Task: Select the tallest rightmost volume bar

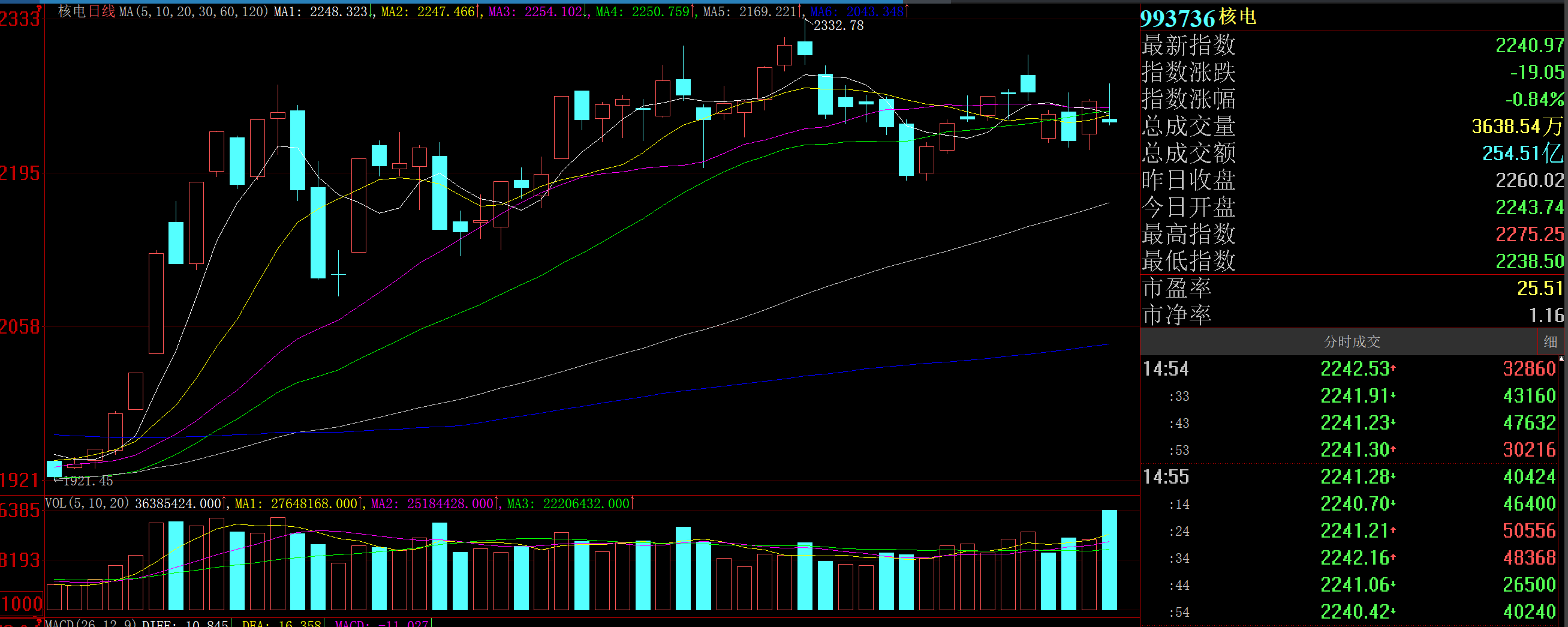Action: 1109,559
